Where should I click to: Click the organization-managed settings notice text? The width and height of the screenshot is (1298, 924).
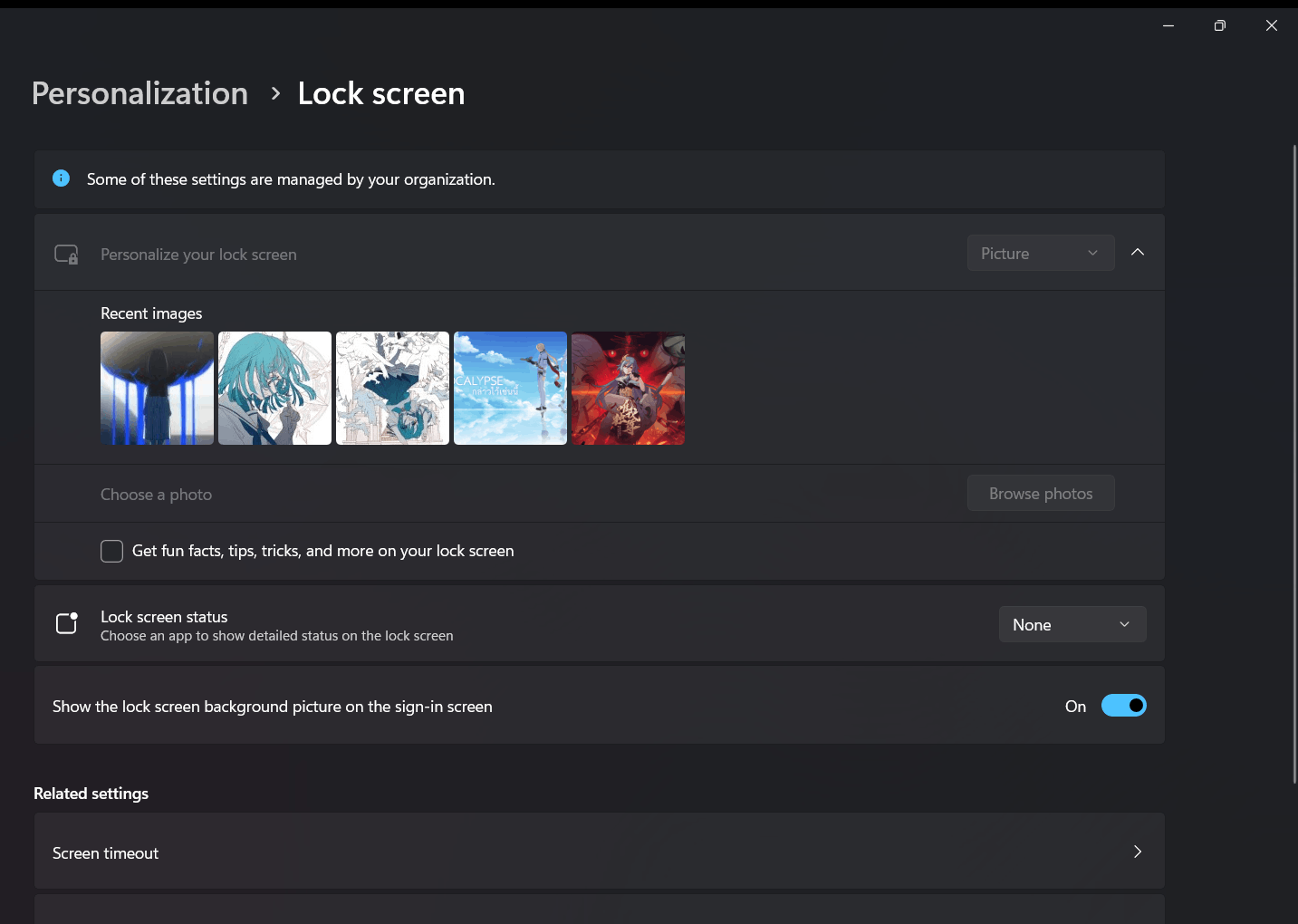(x=291, y=179)
